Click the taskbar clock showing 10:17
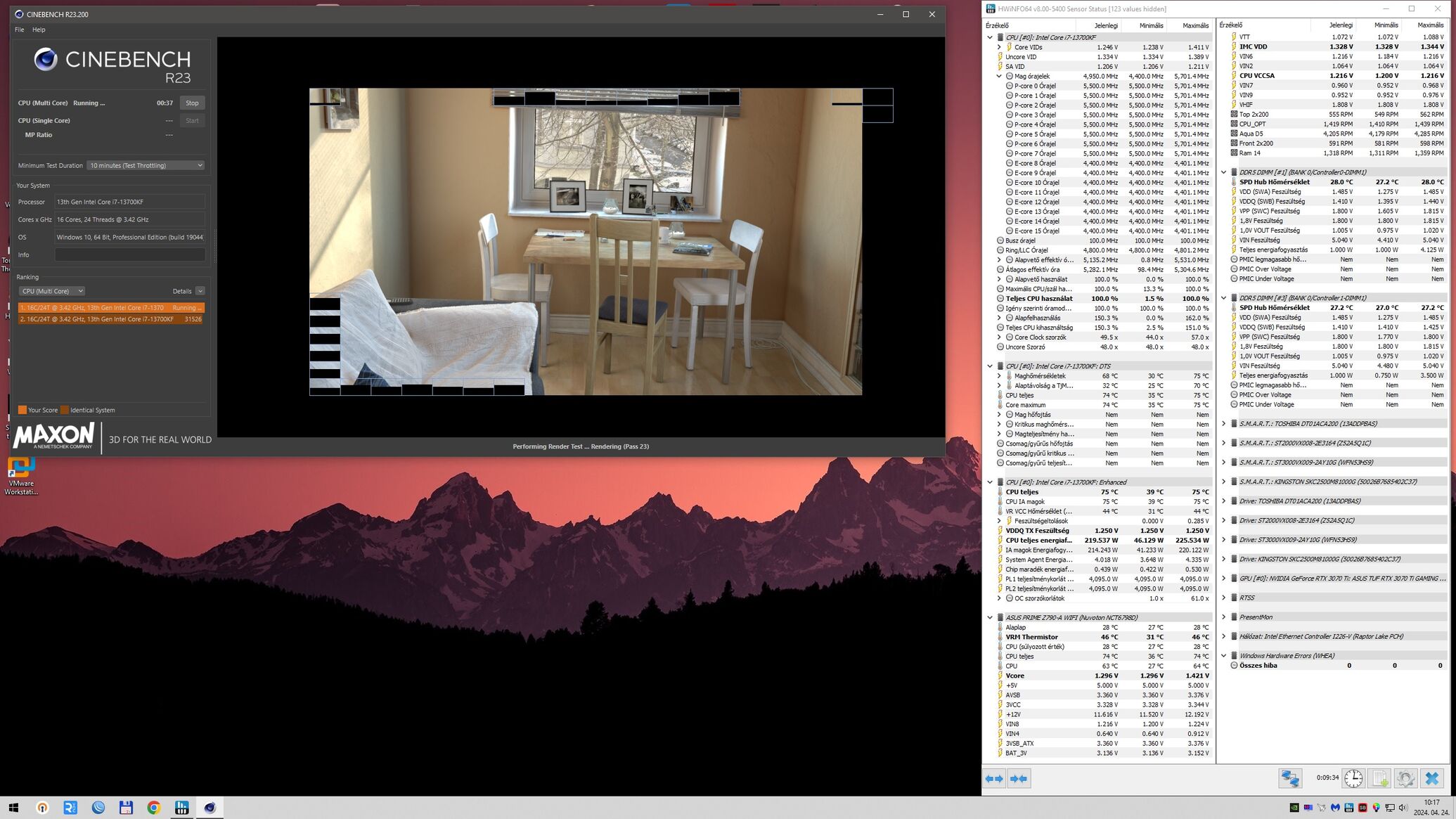Screen dimensions: 1456x819 pos(1431,807)
